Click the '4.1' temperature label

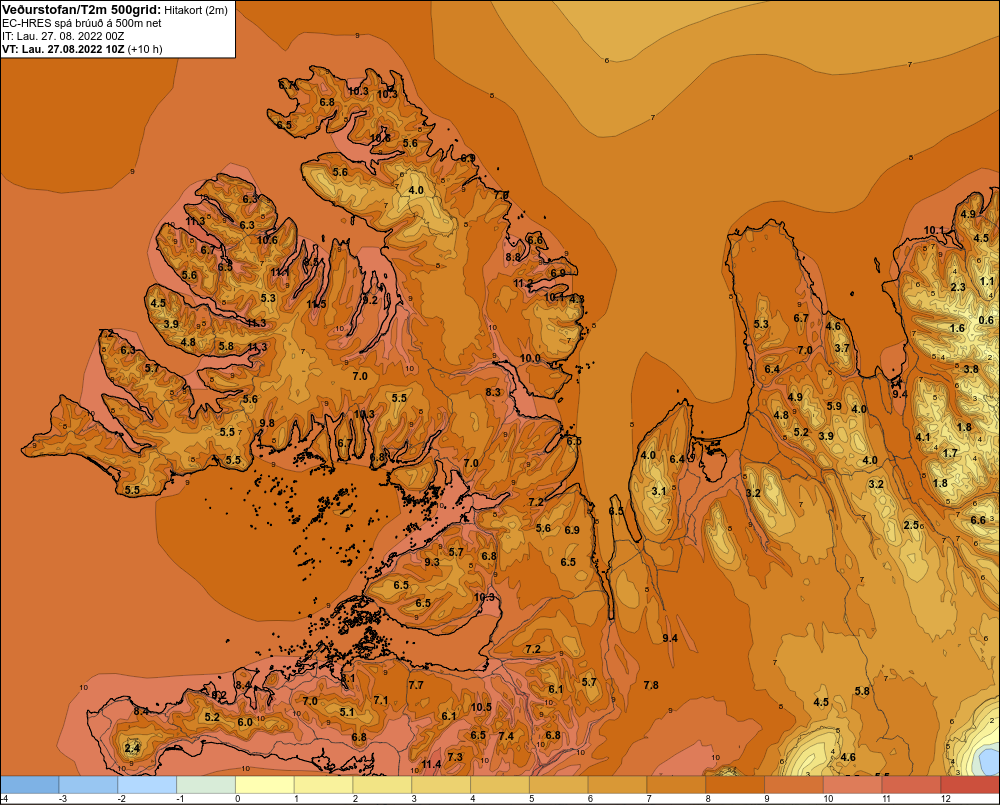(923, 437)
